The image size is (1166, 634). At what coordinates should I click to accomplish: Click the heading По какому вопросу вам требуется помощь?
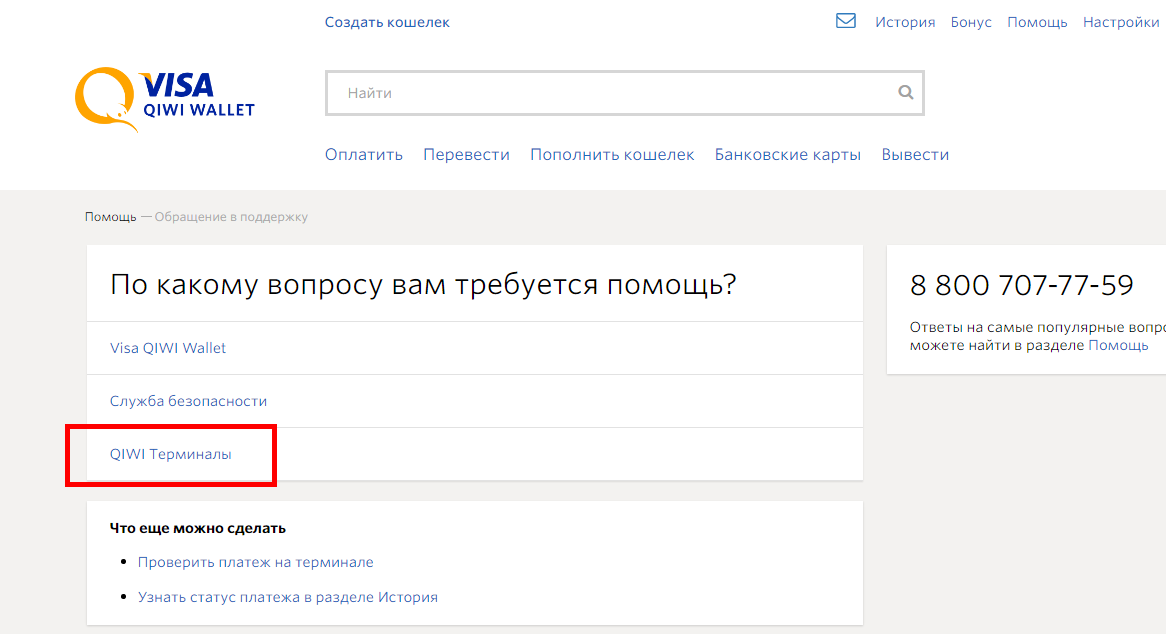(423, 285)
